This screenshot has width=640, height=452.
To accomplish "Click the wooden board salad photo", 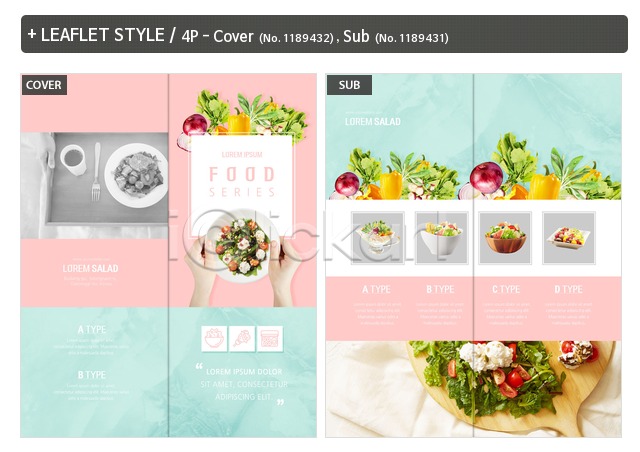I will [474, 389].
